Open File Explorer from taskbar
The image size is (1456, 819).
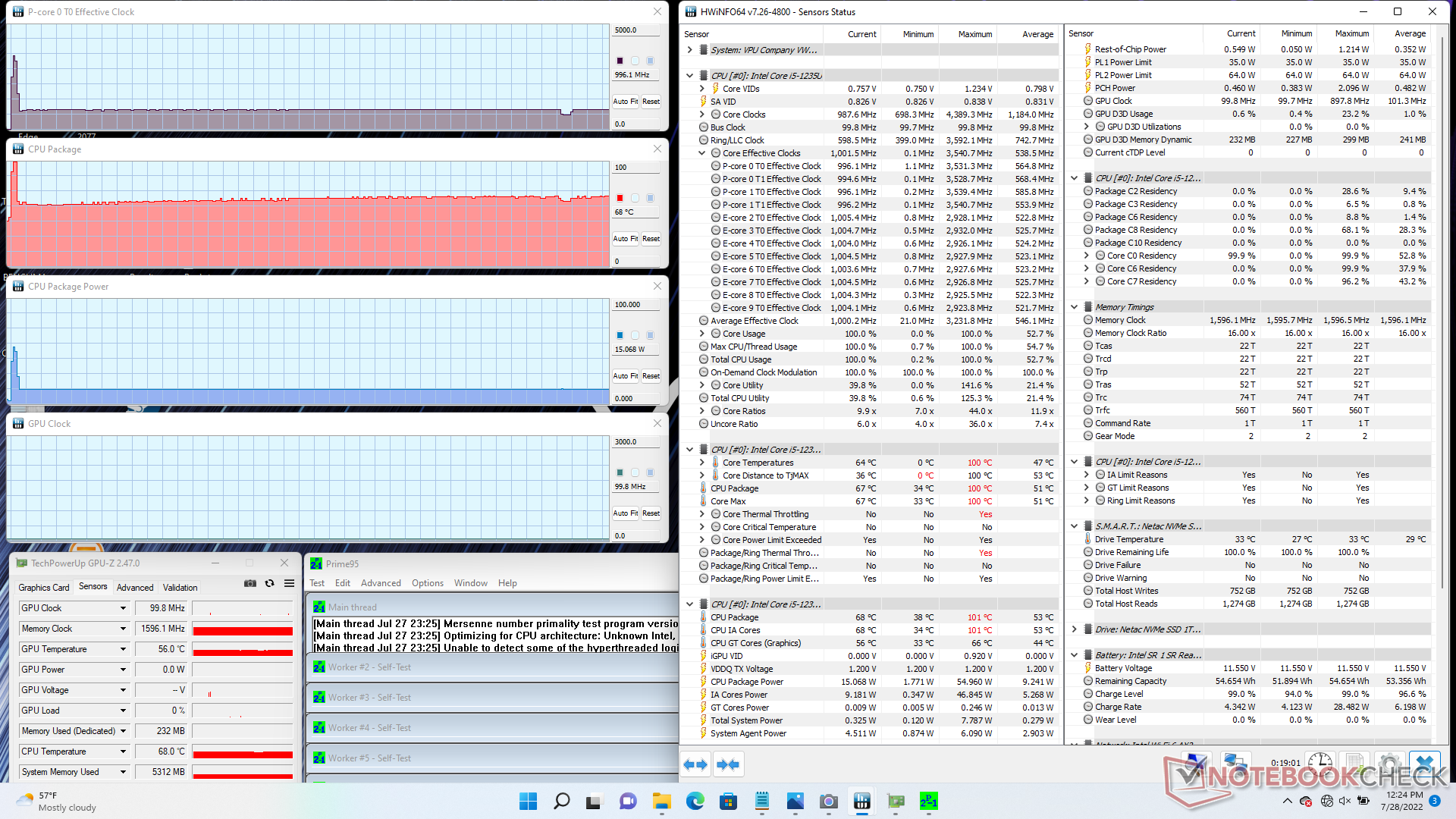point(661,801)
